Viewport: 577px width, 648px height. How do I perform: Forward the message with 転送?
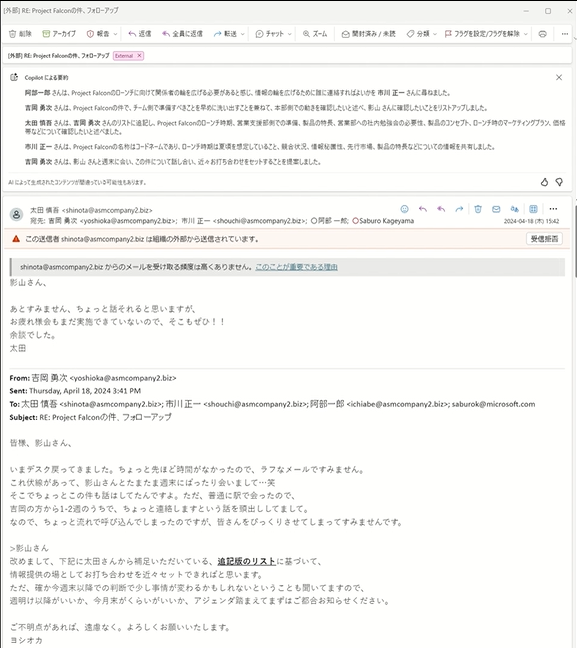[x=225, y=34]
